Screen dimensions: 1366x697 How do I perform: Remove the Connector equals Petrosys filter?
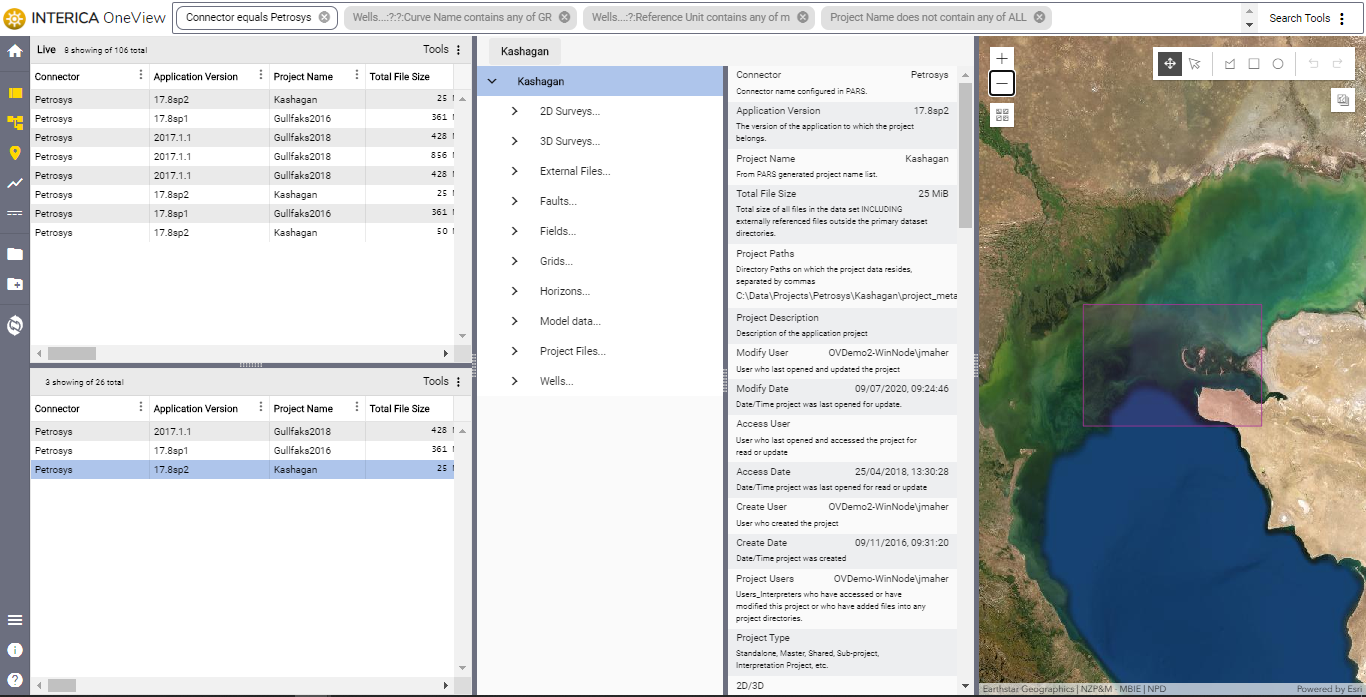click(324, 18)
